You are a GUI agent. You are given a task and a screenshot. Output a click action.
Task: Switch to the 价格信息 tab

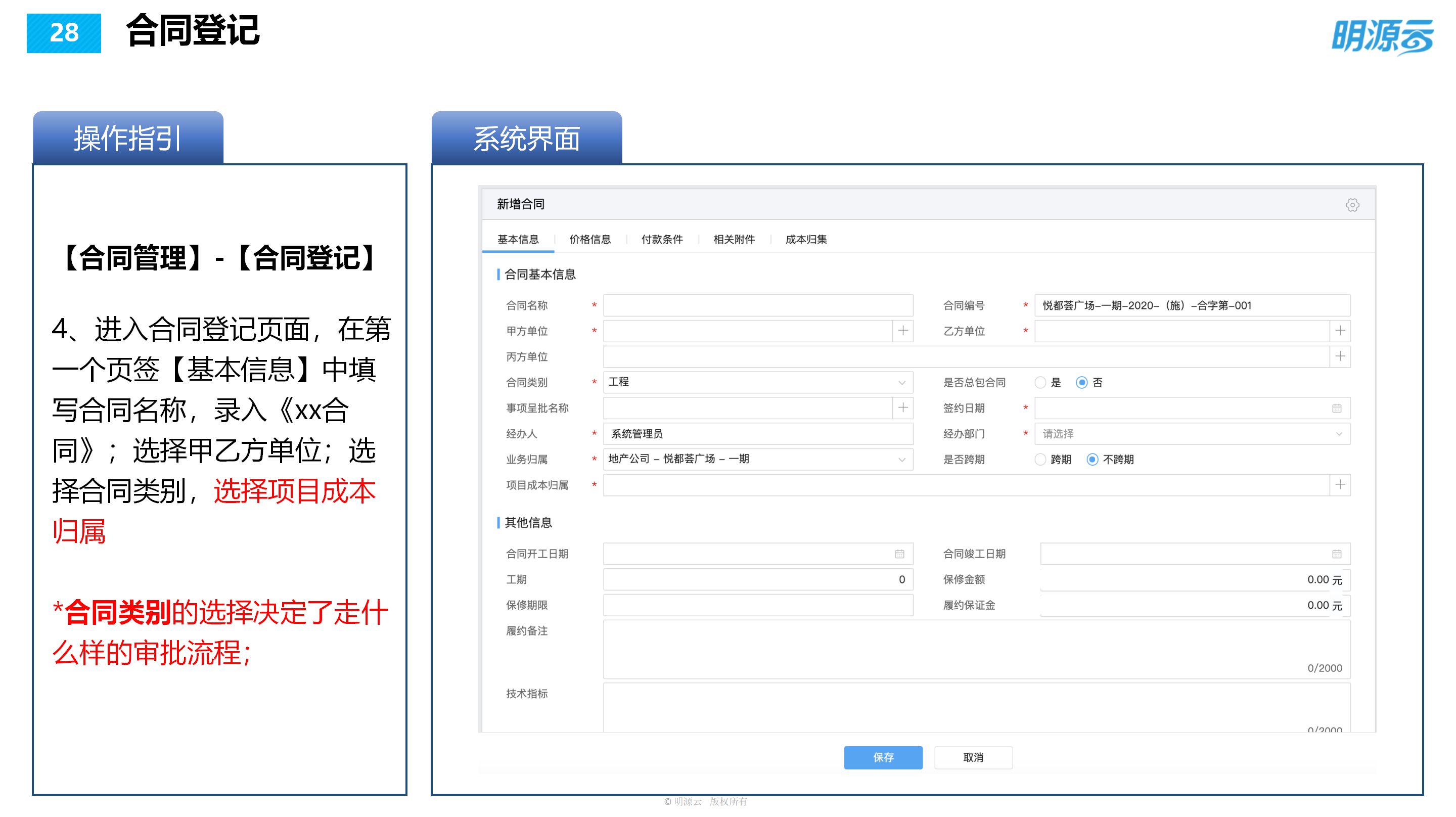coord(590,239)
